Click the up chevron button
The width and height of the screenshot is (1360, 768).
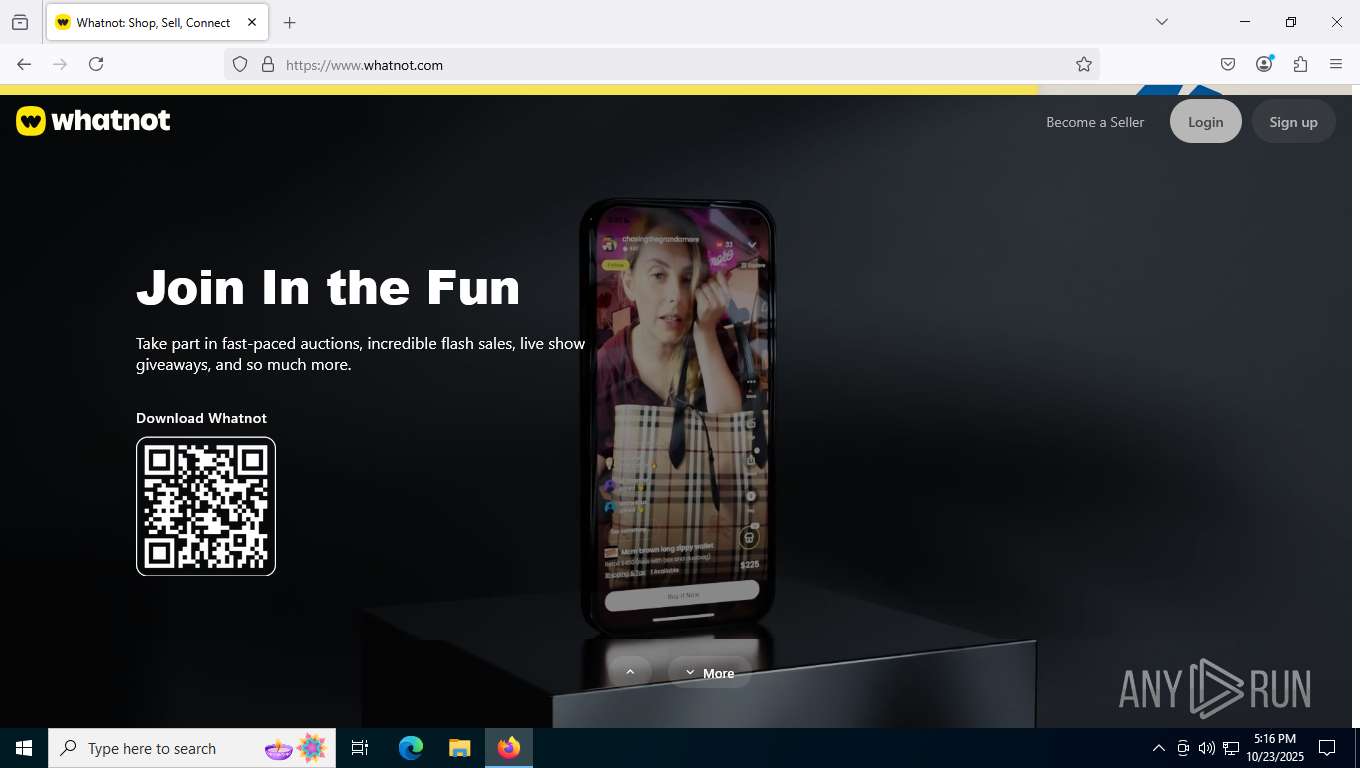tap(630, 672)
